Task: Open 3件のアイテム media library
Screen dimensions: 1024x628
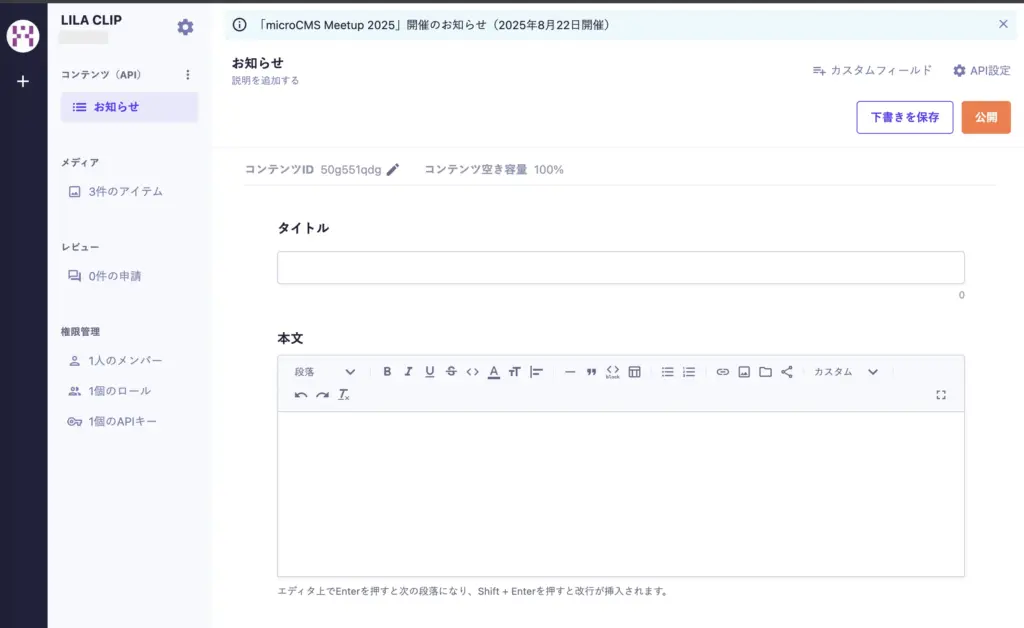Action: [116, 191]
